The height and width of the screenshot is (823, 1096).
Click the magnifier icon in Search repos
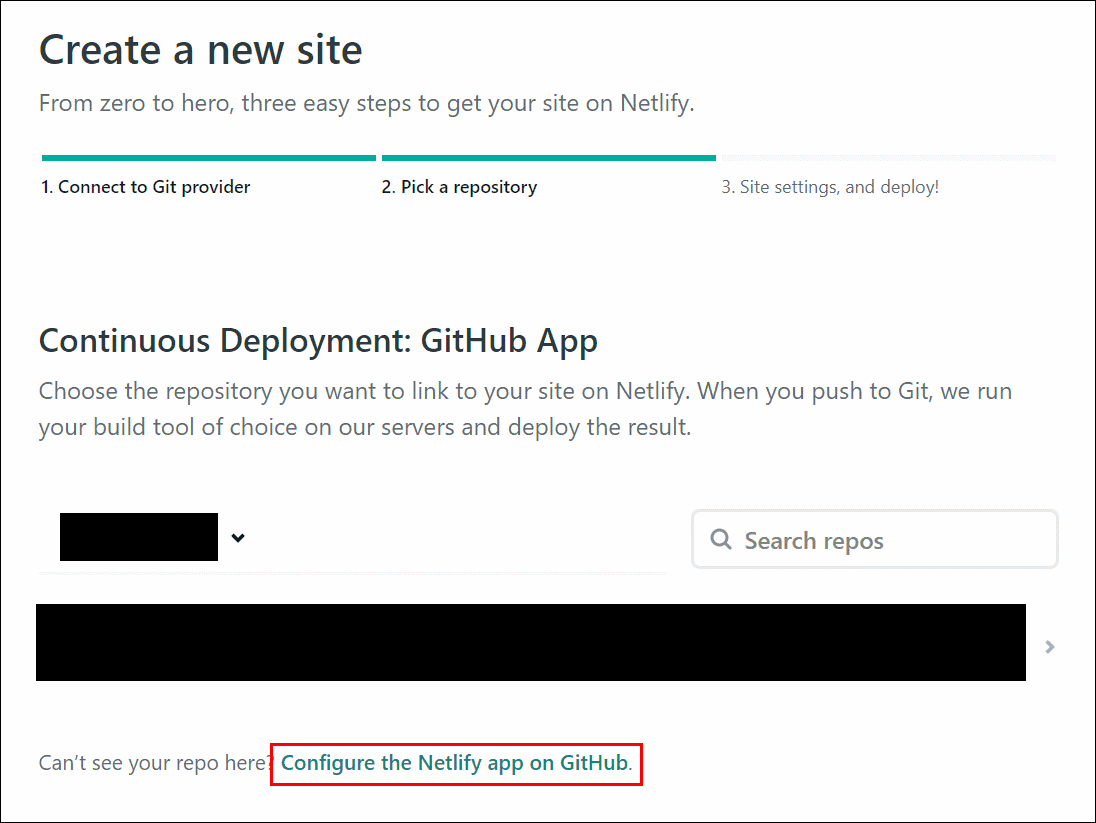point(721,539)
